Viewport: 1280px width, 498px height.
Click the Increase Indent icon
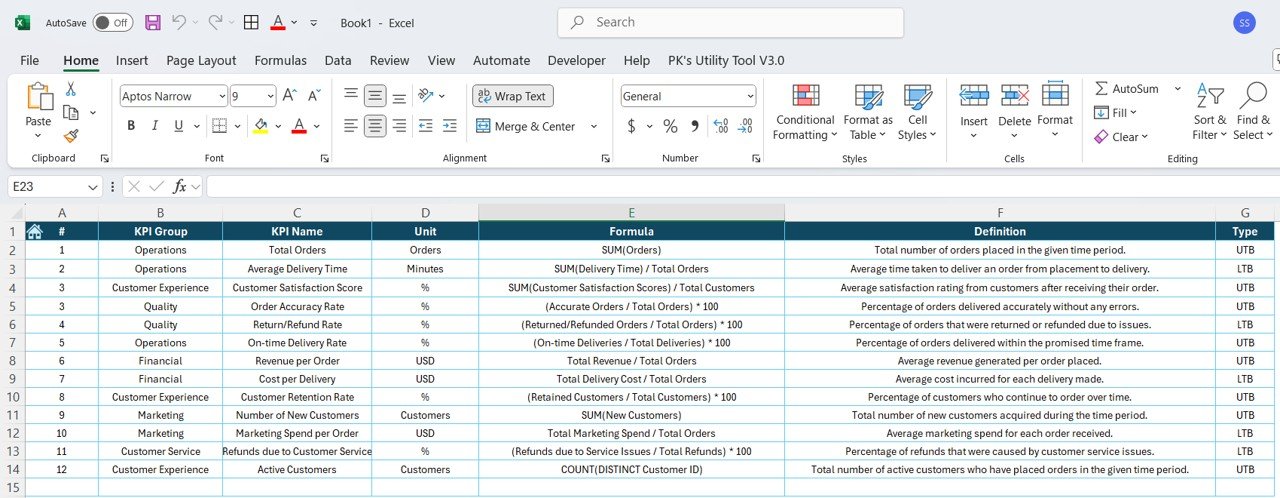[x=450, y=126]
